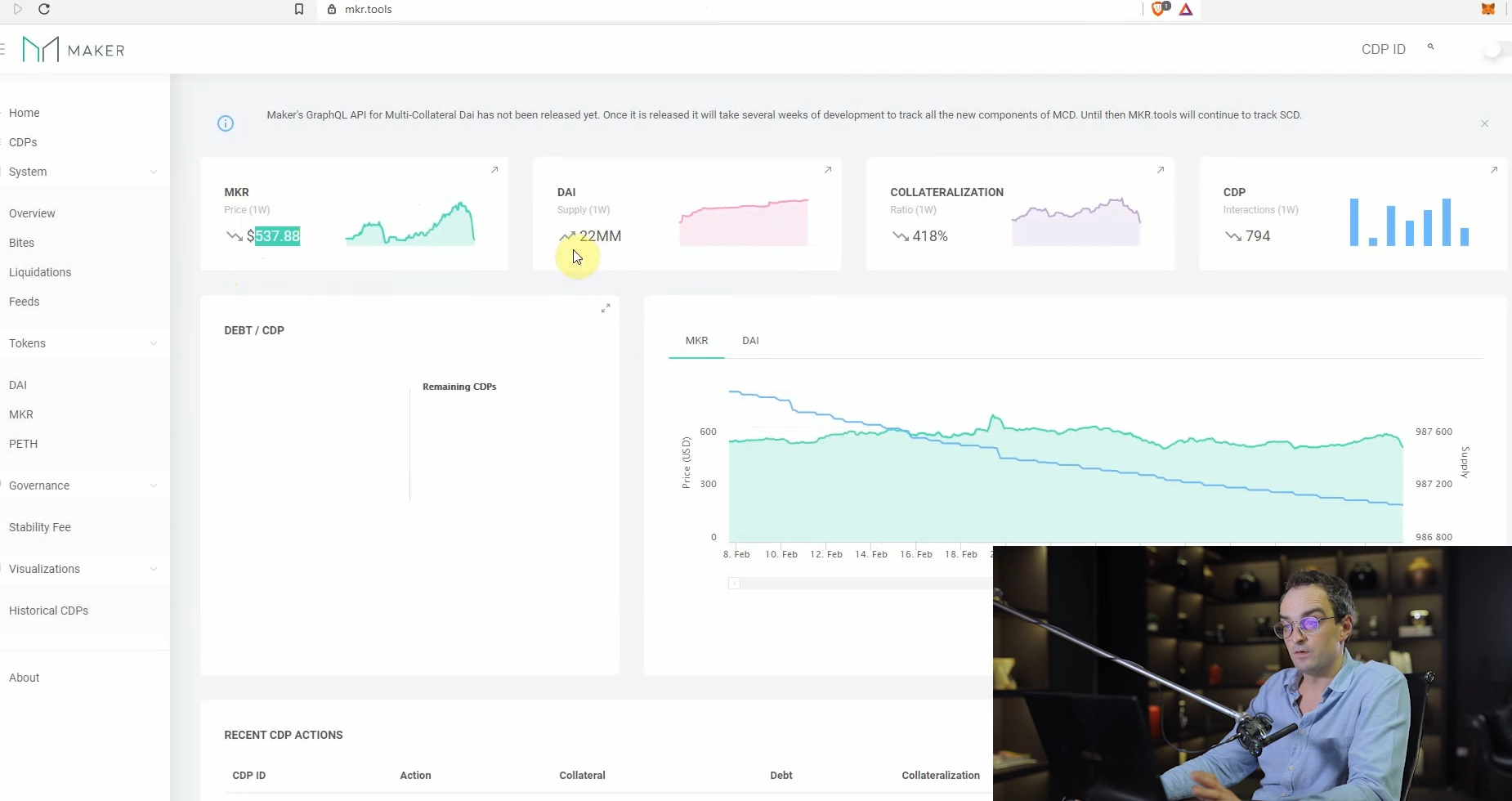The image size is (1512, 801).
Task: Bookmark this page using the bookmark icon
Action: (x=299, y=9)
